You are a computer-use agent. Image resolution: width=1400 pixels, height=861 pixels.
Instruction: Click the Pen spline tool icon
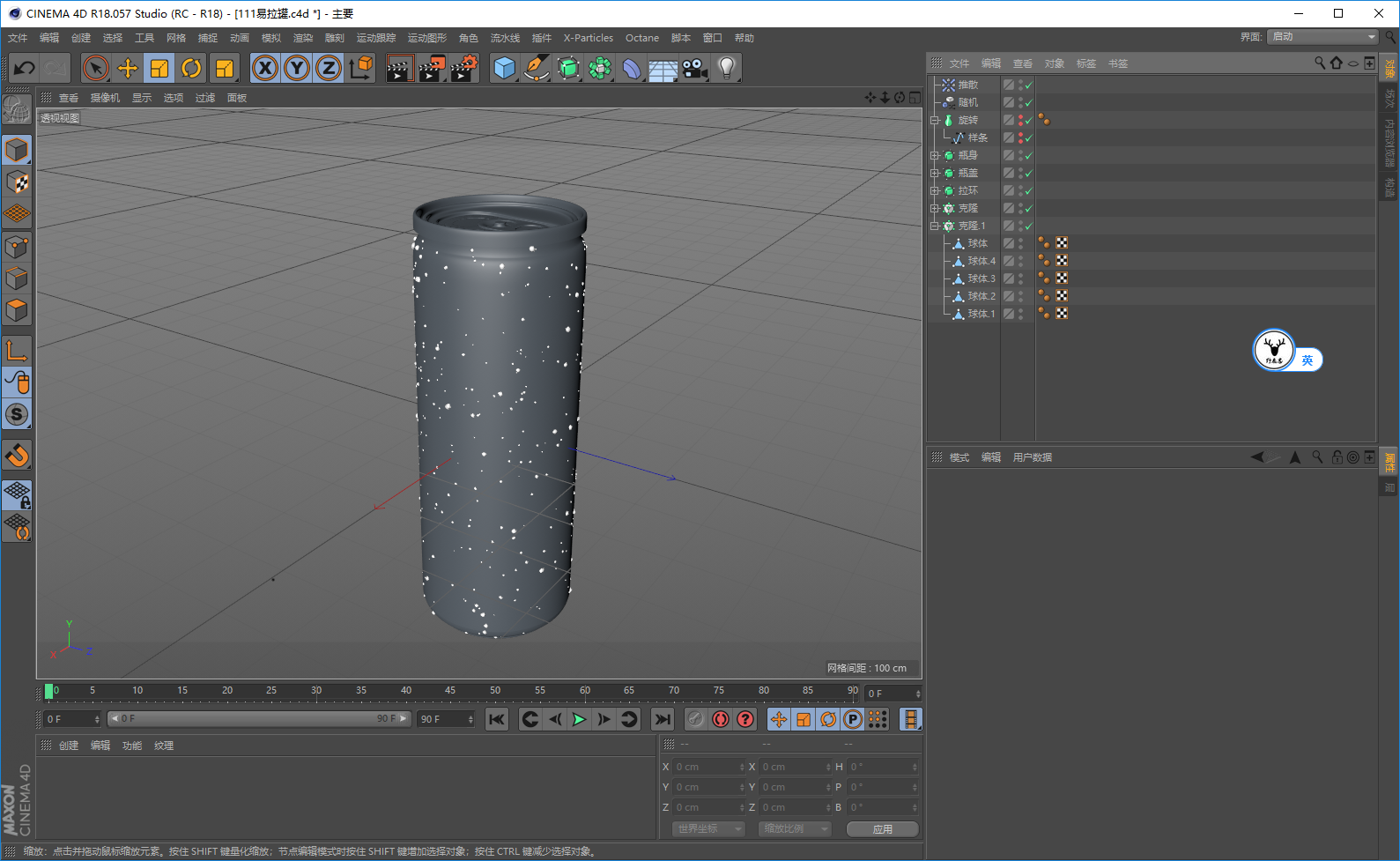[x=536, y=69]
